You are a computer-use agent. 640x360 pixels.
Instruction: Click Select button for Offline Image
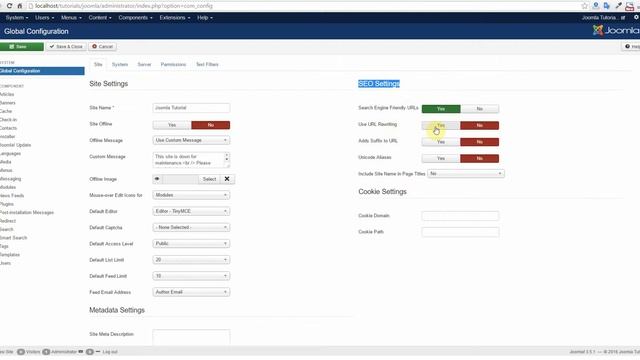[x=209, y=179]
